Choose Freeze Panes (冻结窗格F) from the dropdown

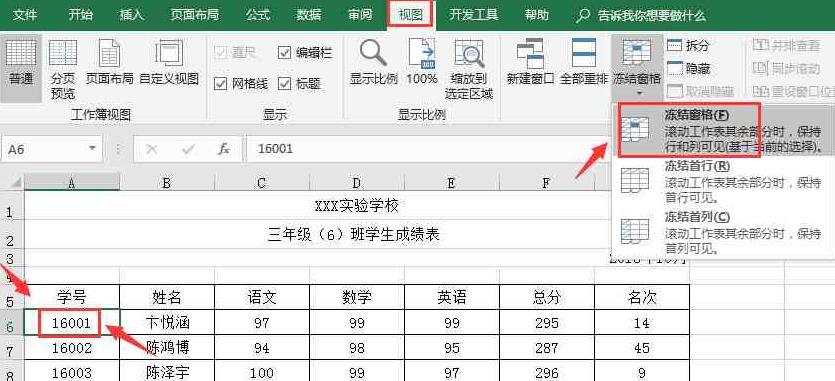[724, 131]
